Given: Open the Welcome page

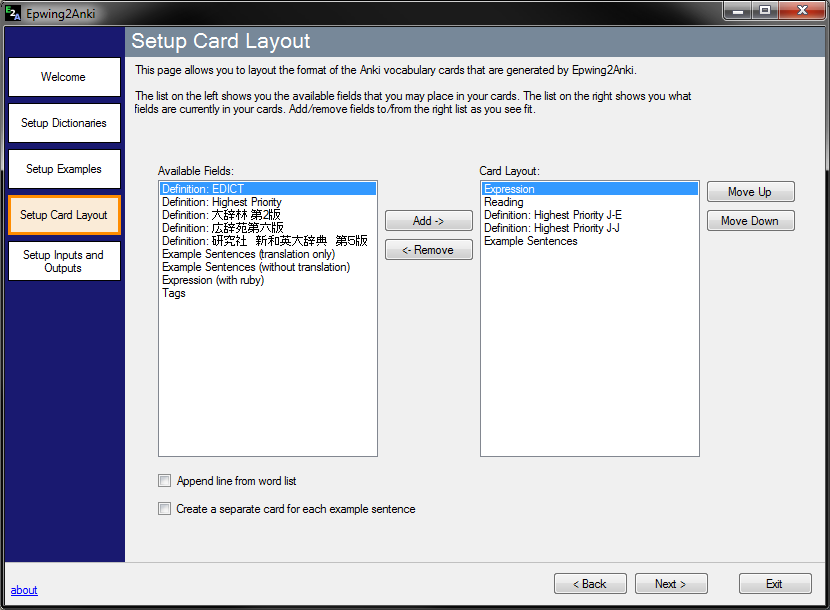Looking at the screenshot, I should (63, 76).
